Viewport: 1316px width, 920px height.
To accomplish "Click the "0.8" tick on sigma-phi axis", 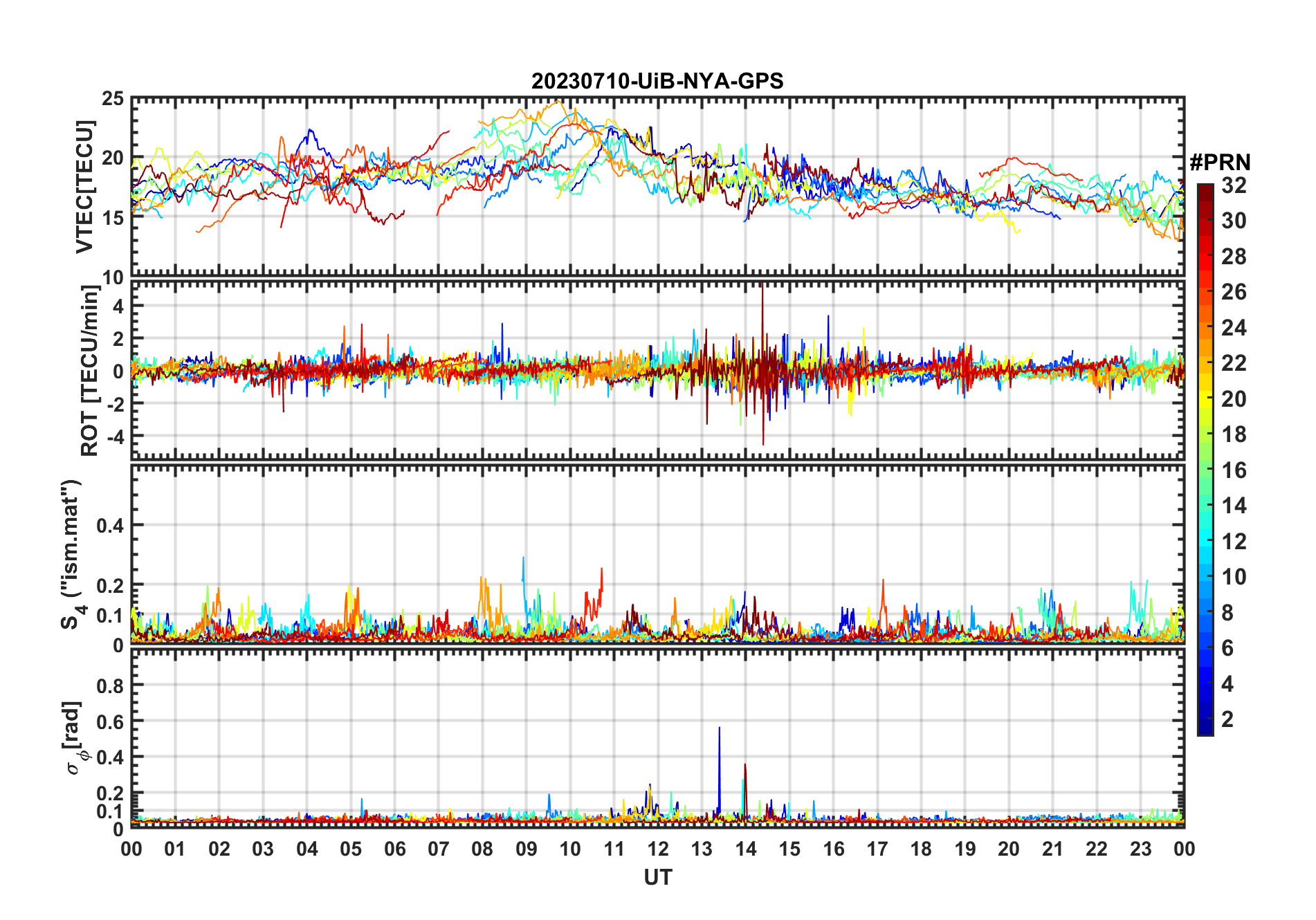I will point(111,686).
